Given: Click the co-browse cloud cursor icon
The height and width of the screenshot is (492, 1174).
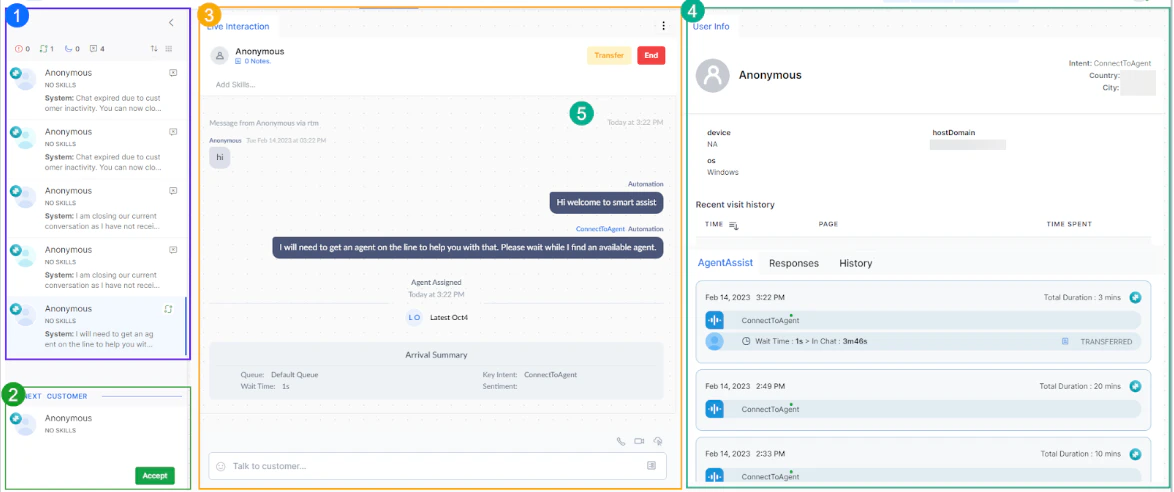Looking at the screenshot, I should click(x=658, y=441).
